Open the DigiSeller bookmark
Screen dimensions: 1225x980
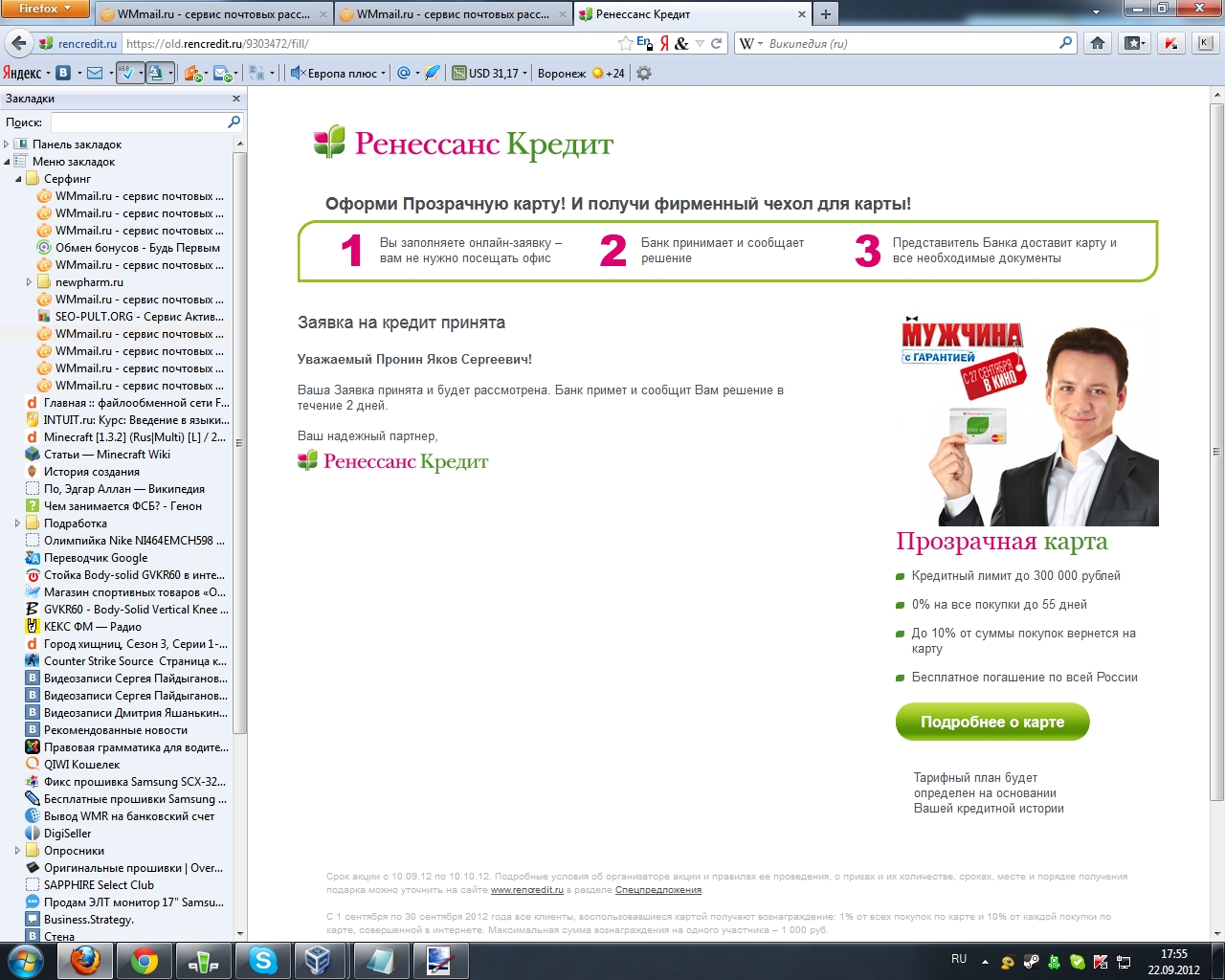click(x=68, y=834)
